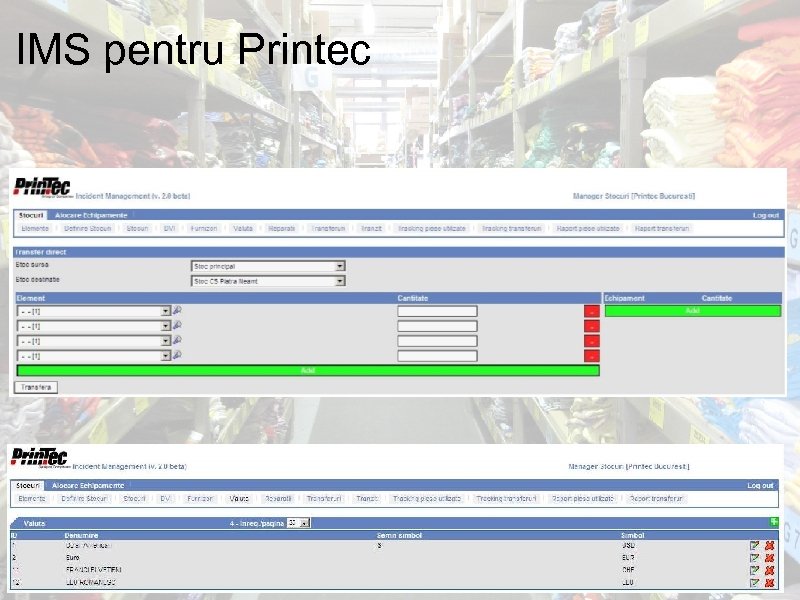Open Tracking piese utilizate in upper screenshot
This screenshot has height=600, width=800.
[432, 229]
